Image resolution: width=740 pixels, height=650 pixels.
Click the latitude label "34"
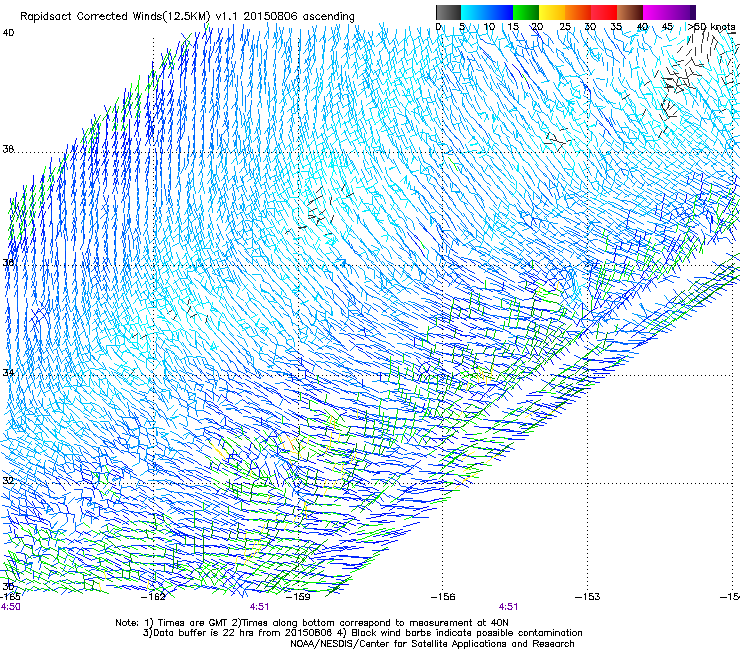[x=8, y=372]
